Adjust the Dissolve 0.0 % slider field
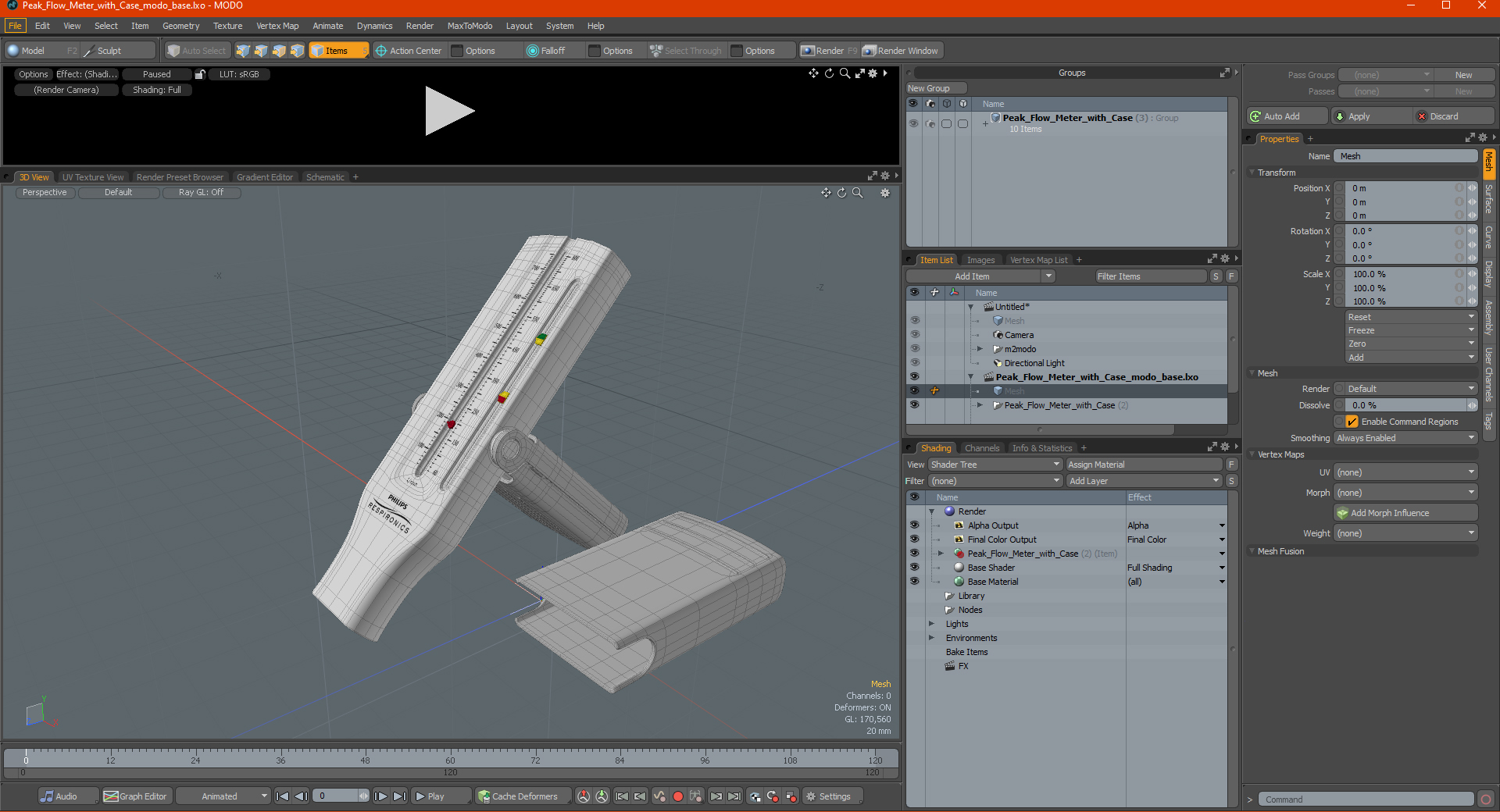1500x812 pixels. click(x=1405, y=405)
